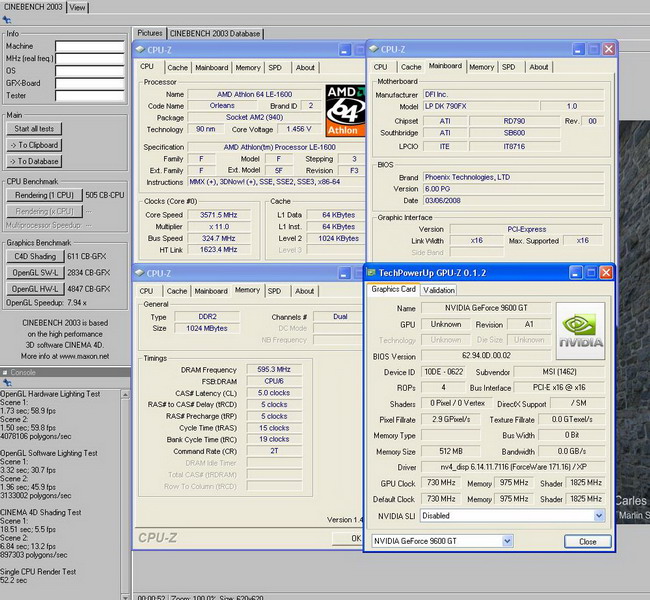
Task: Click the small arrow icon under CINEBENCH tab
Action: (5, 19)
